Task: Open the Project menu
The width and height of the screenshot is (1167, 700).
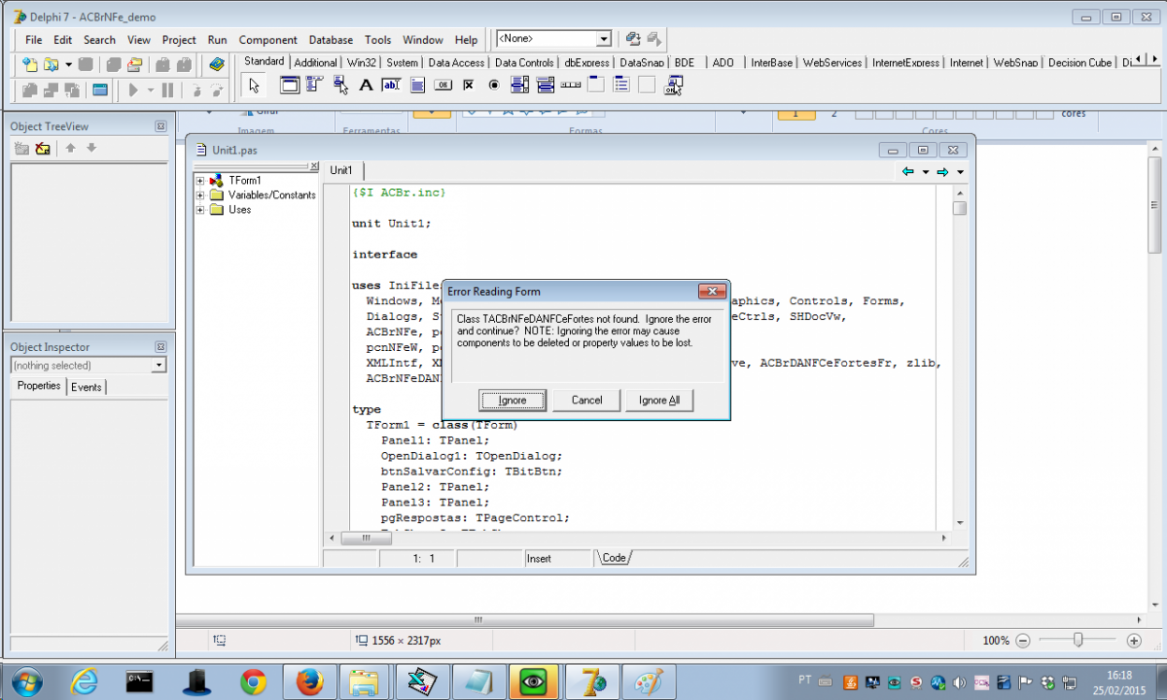Action: pos(179,39)
